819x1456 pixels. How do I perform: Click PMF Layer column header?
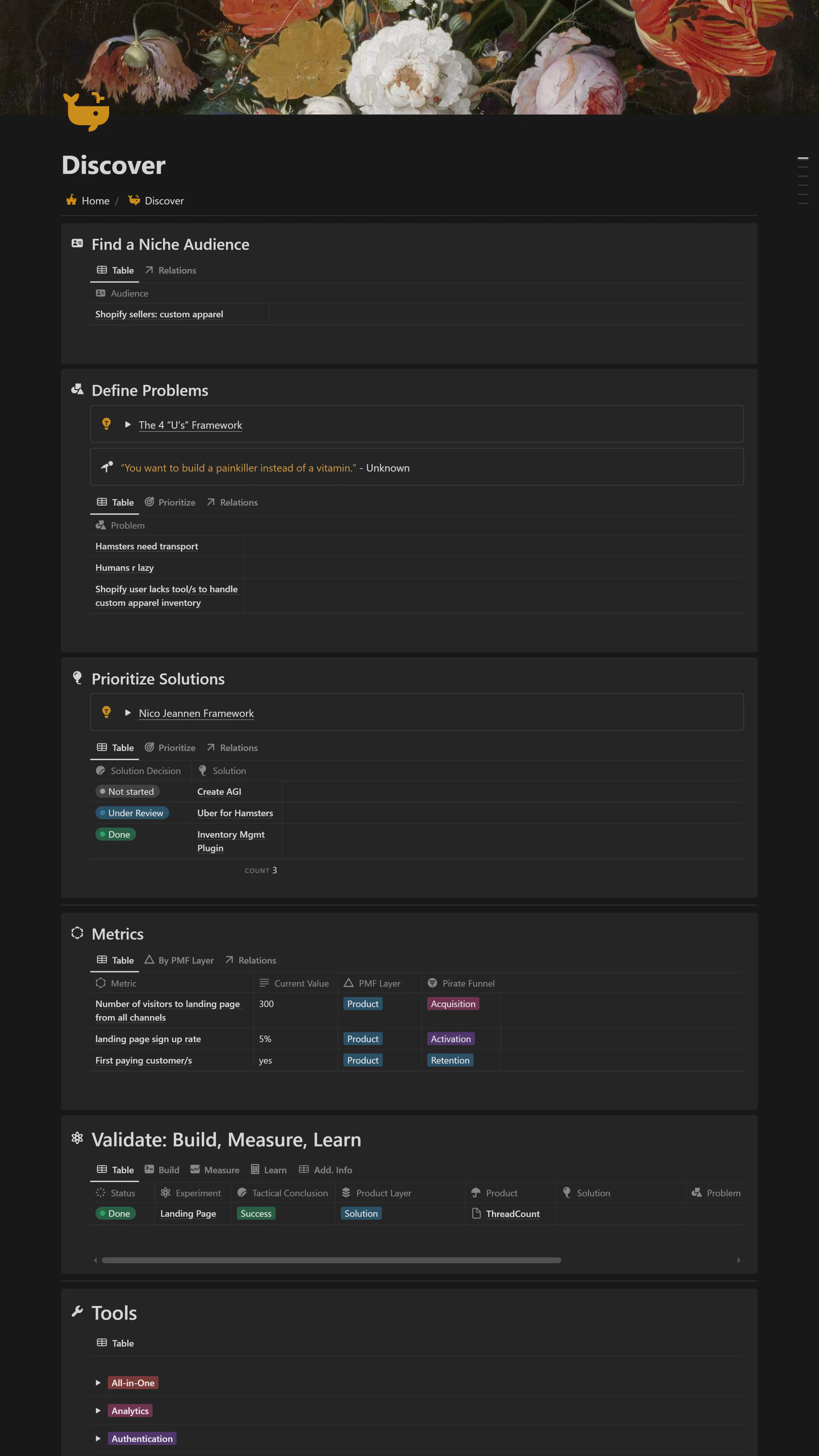point(372,983)
